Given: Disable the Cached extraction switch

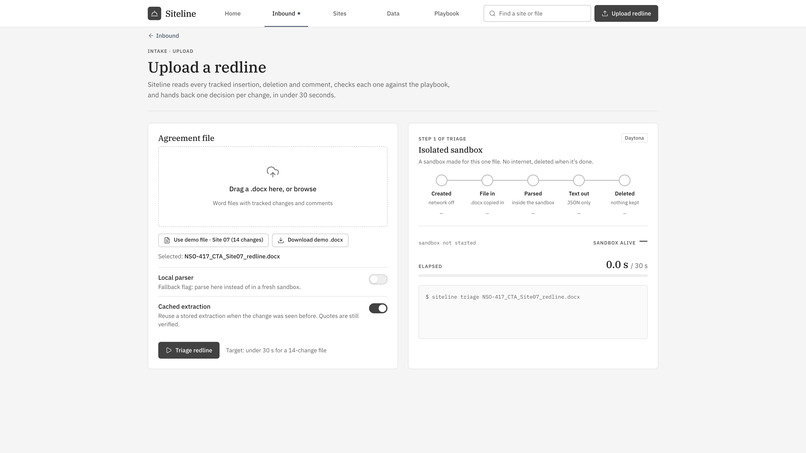Looking at the screenshot, I should 378,308.
